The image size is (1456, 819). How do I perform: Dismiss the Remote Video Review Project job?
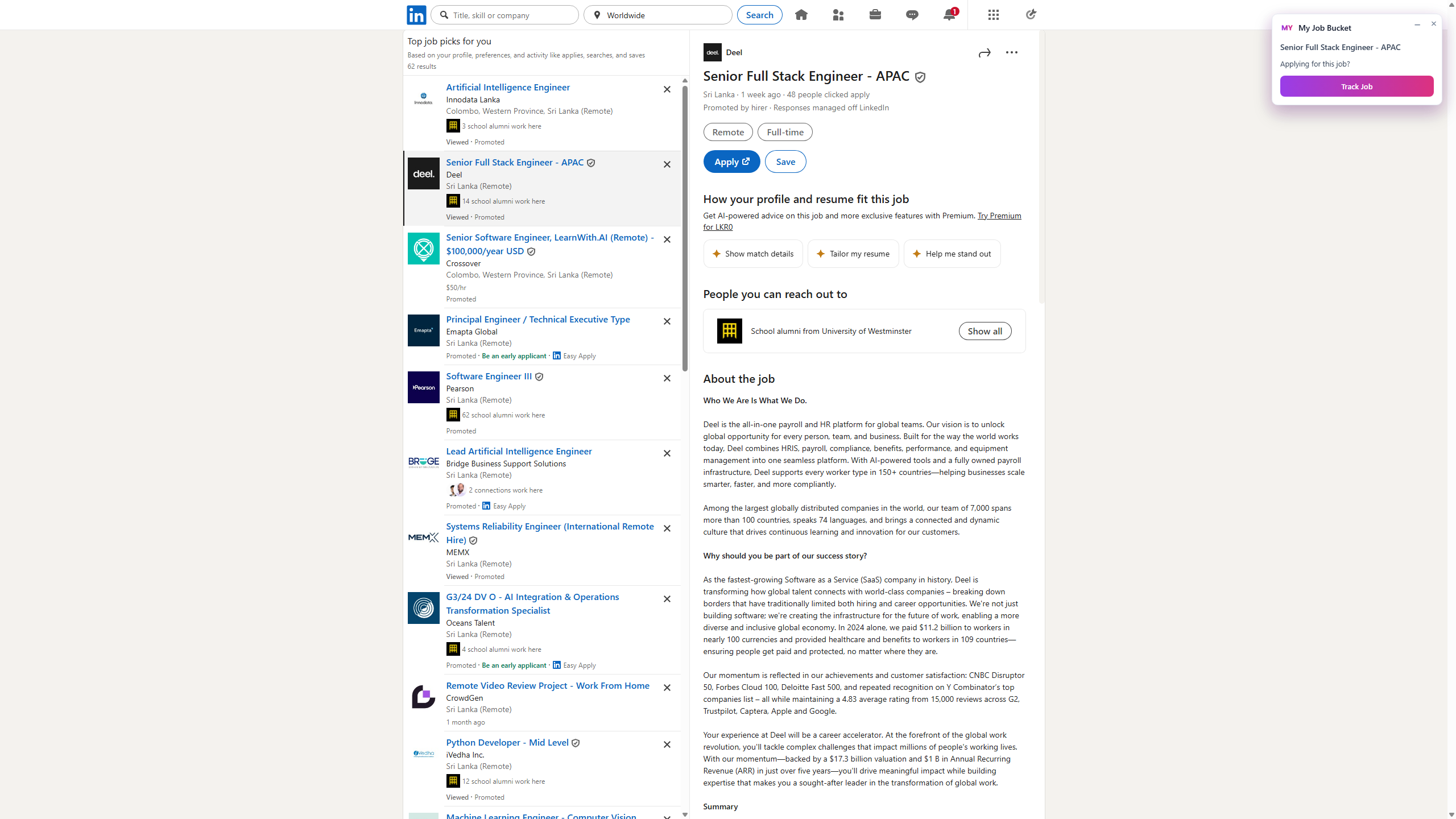click(x=667, y=688)
